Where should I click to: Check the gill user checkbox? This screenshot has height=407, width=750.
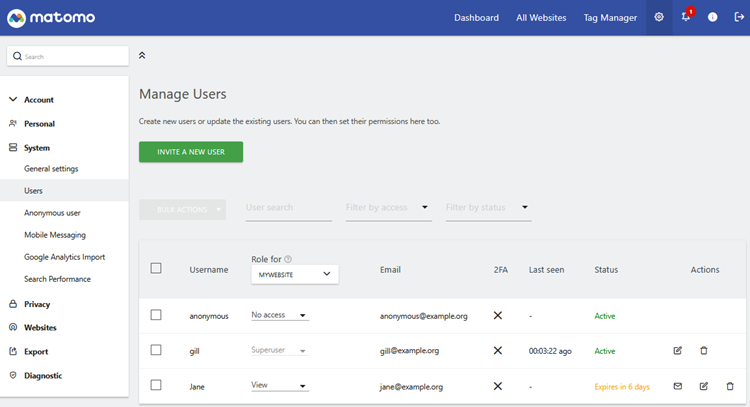(x=156, y=350)
